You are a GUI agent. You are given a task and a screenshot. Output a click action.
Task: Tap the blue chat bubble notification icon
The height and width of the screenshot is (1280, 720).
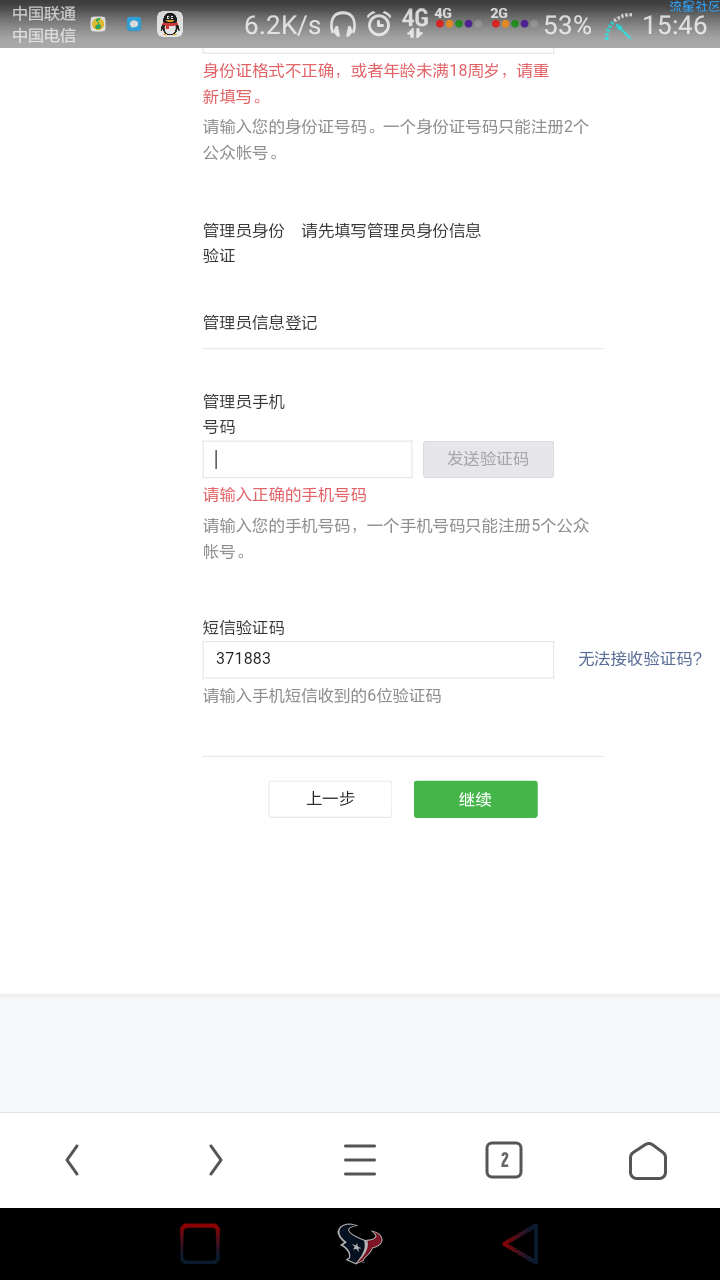pyautogui.click(x=134, y=24)
